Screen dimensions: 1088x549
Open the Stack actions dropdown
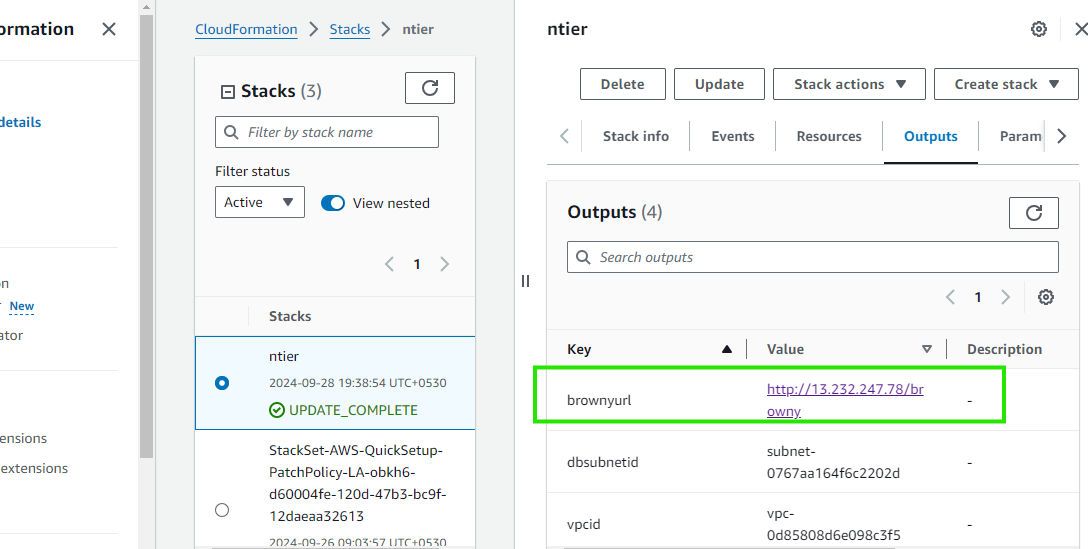point(849,84)
